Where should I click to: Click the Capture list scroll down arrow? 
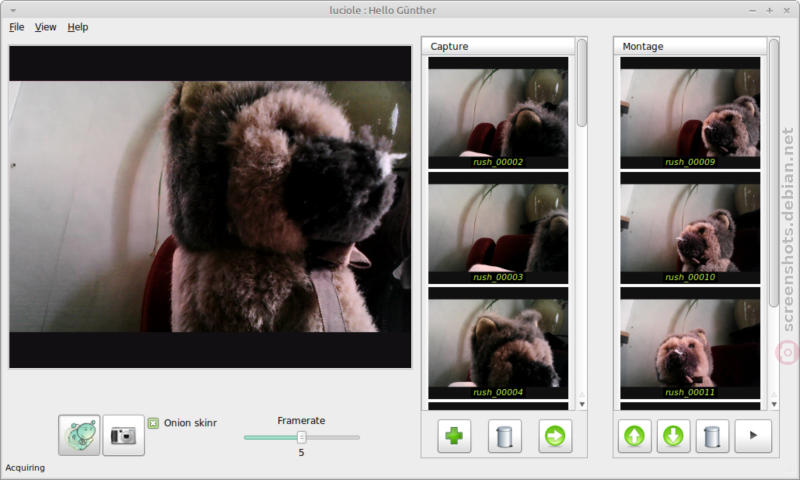coord(582,405)
